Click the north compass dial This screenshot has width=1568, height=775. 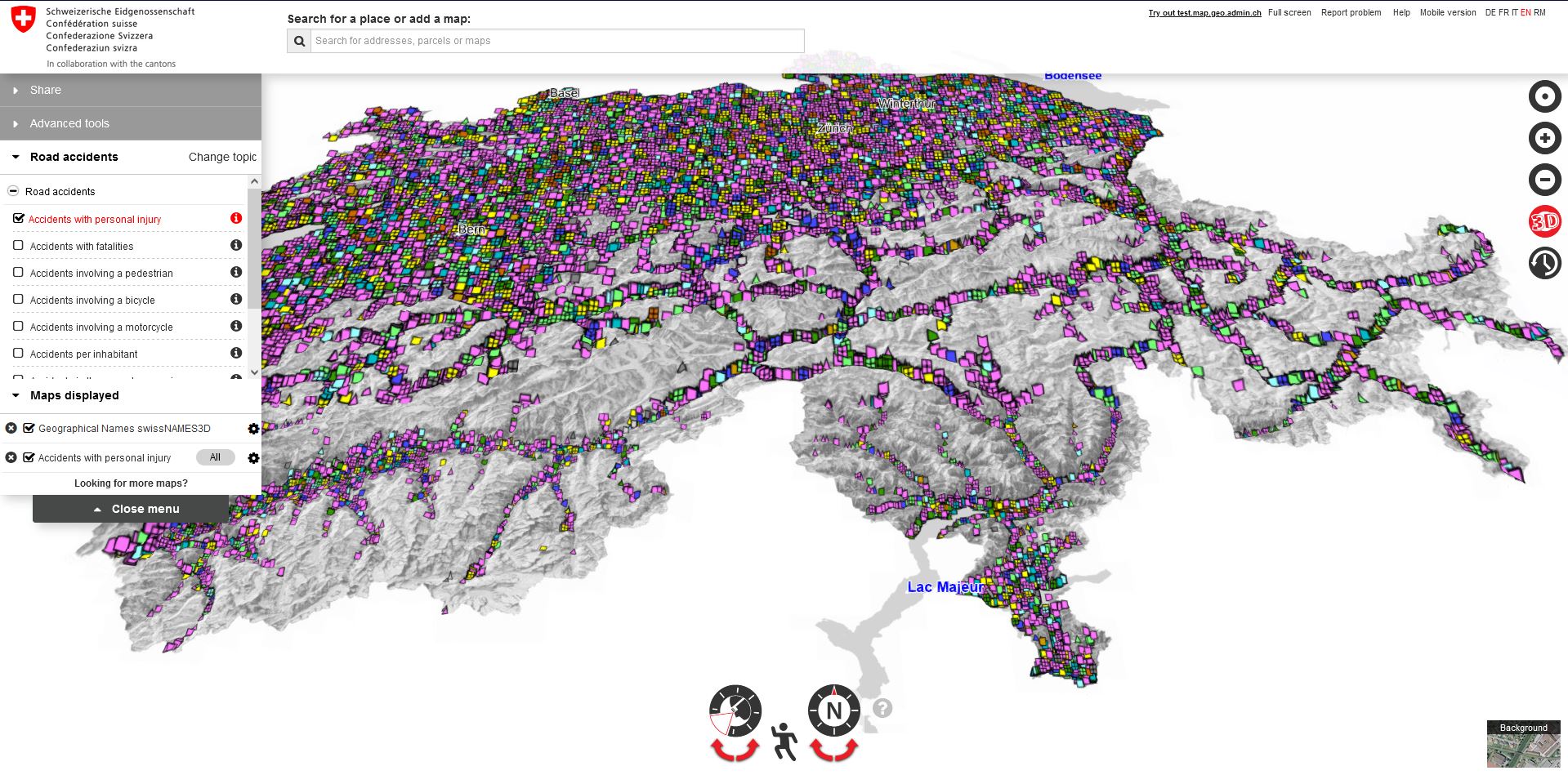pos(834,710)
